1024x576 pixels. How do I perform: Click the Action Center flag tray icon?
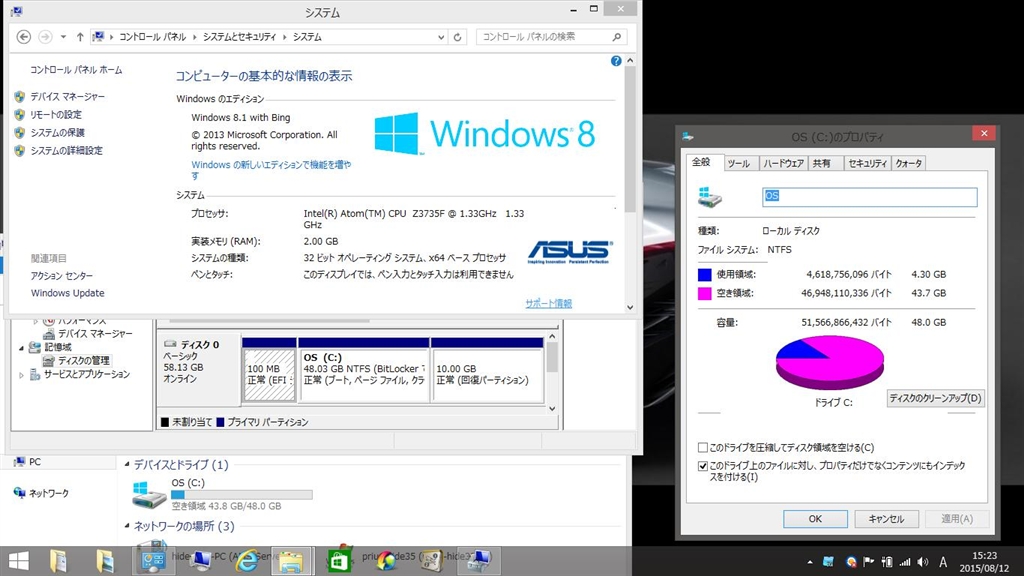869,562
